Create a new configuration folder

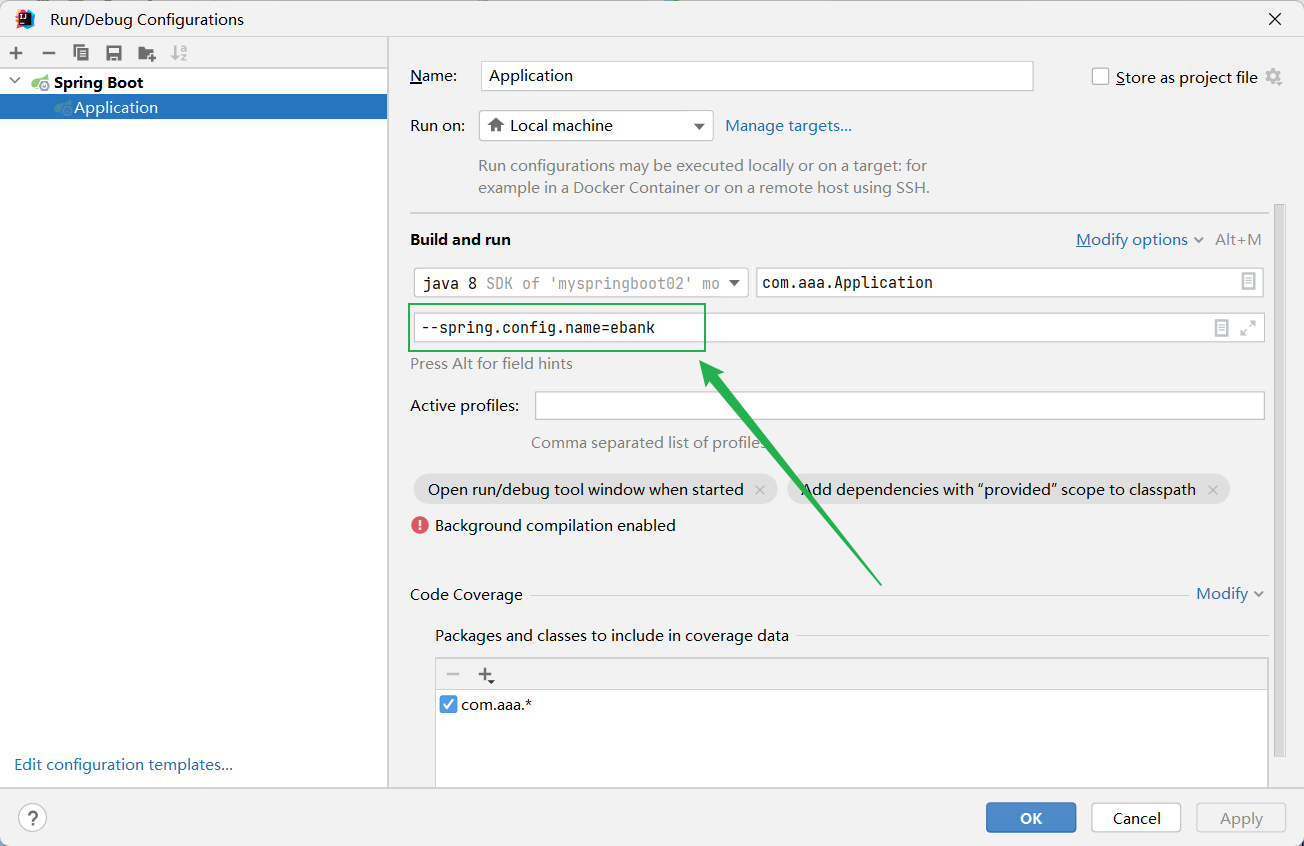(x=147, y=53)
